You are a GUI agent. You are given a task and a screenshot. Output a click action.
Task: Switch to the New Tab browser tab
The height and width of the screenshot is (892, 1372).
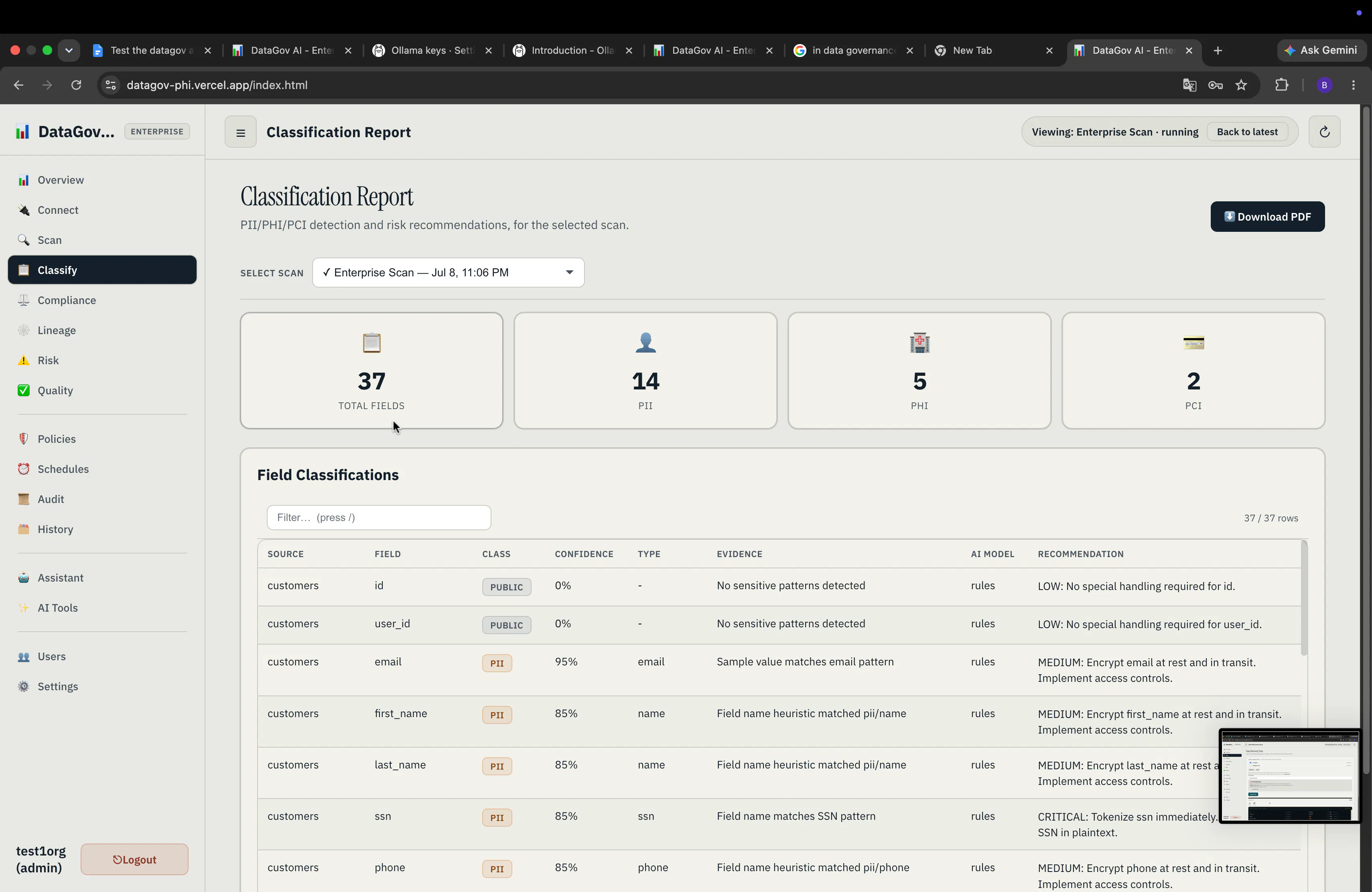(994, 50)
